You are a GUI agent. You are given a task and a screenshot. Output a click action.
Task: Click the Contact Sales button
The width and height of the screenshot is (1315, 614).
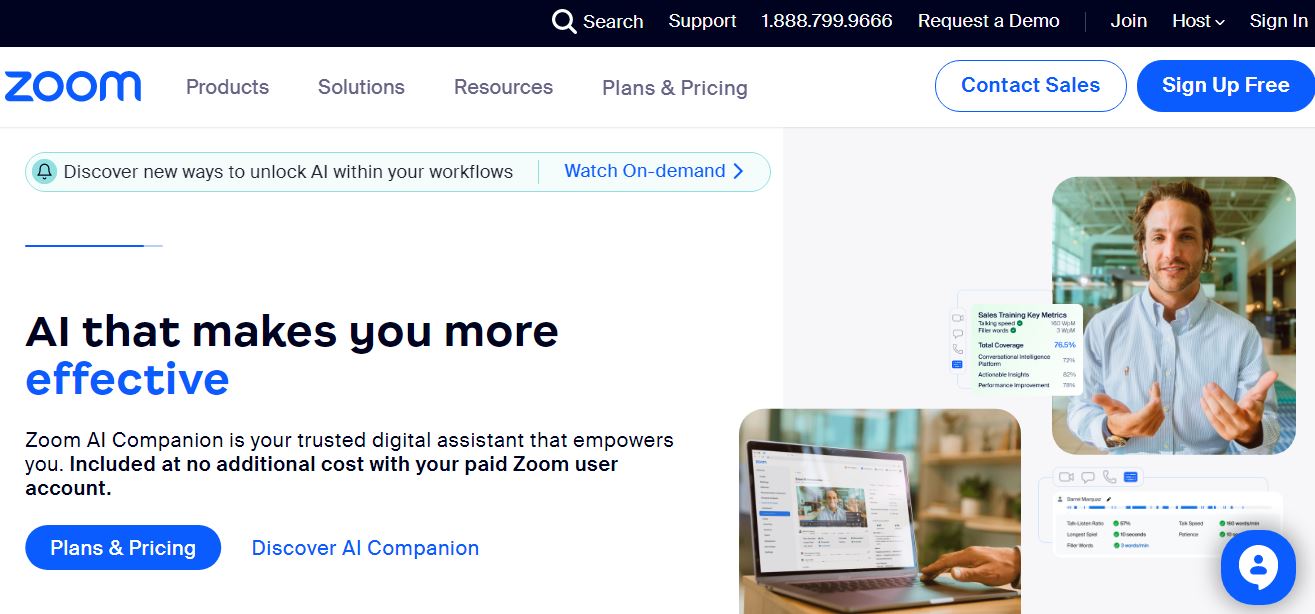click(1031, 86)
